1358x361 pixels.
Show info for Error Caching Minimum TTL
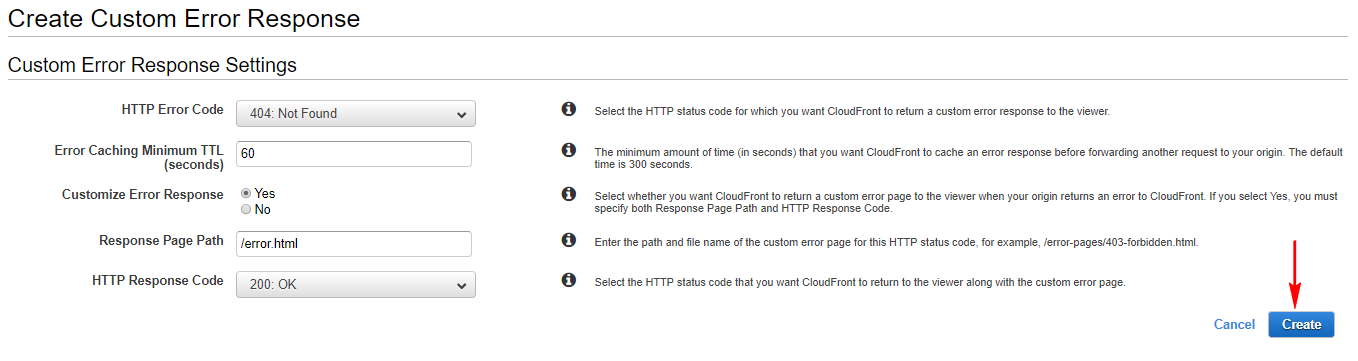coord(568,150)
